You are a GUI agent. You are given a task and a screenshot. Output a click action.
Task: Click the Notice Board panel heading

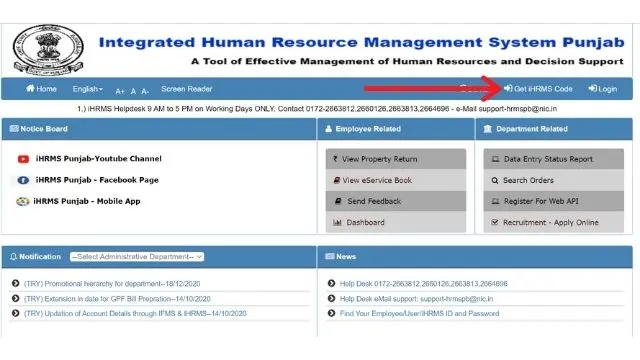[x=44, y=129]
